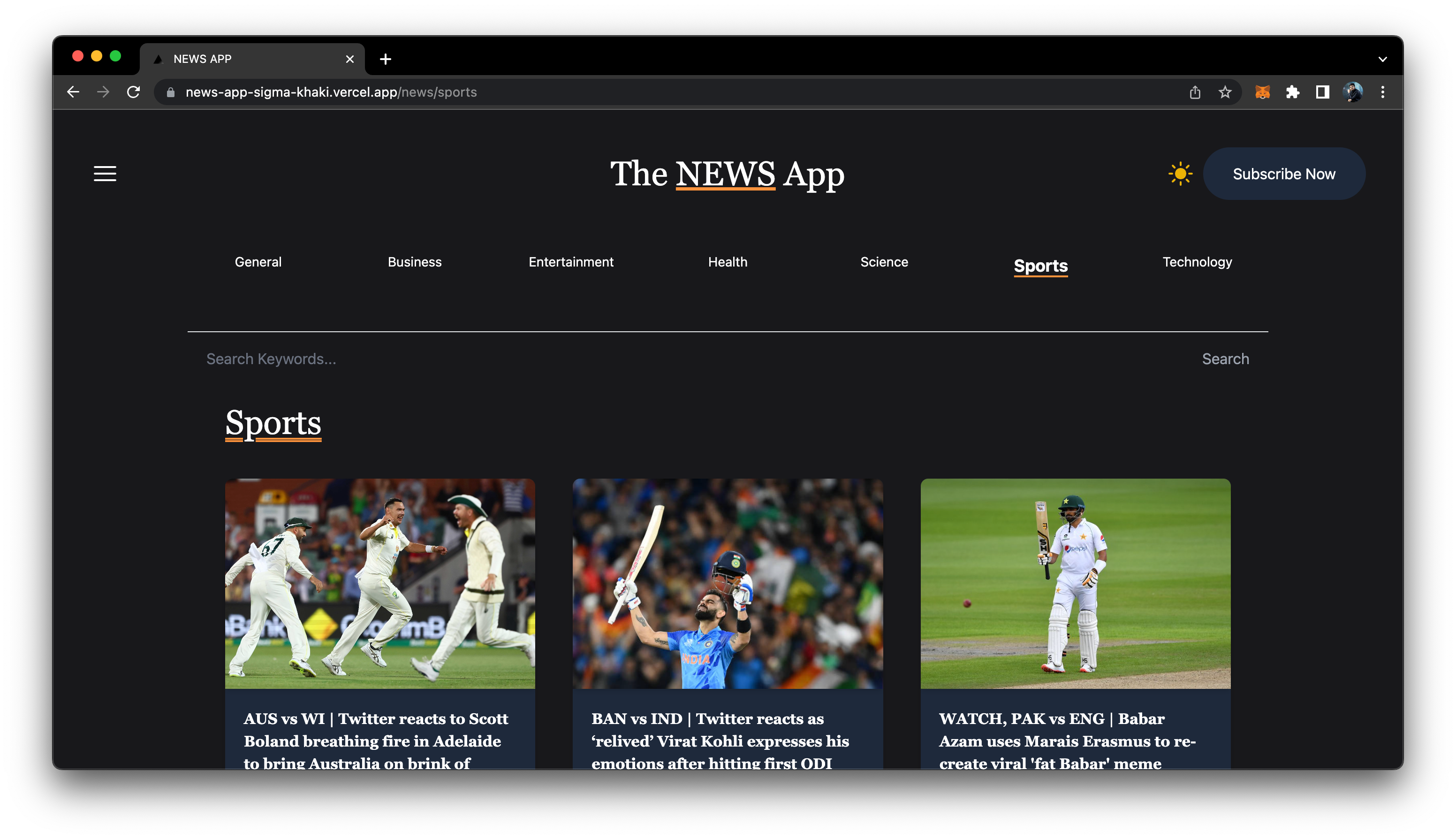1456x839 pixels.
Task: Open the Business category
Action: (x=414, y=262)
